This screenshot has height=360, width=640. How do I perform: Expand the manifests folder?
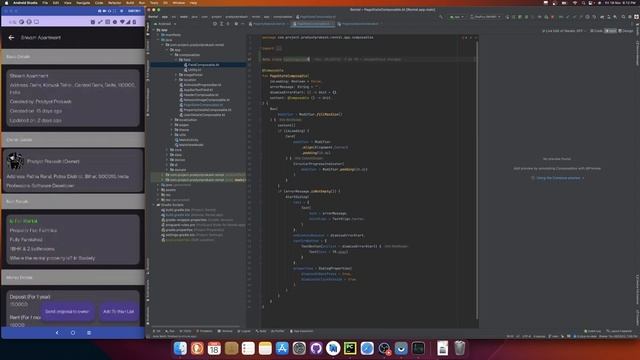tap(158, 35)
